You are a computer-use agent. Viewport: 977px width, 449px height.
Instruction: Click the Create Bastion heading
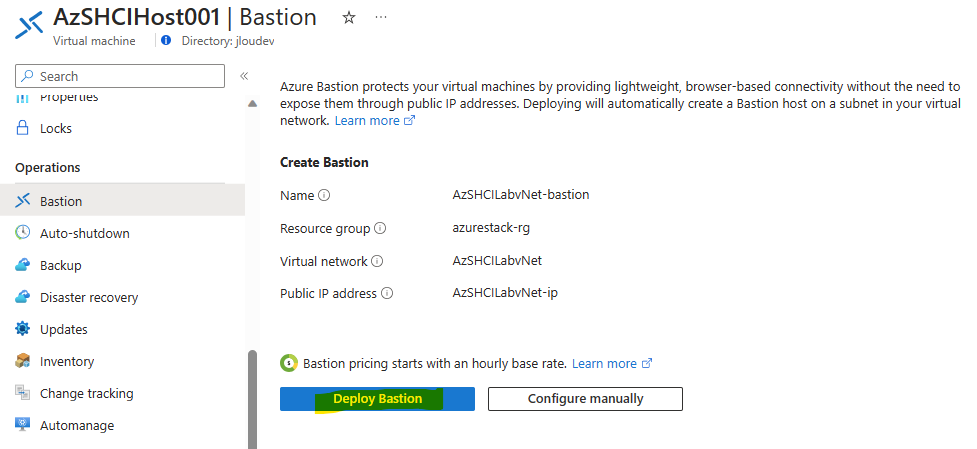tap(324, 163)
